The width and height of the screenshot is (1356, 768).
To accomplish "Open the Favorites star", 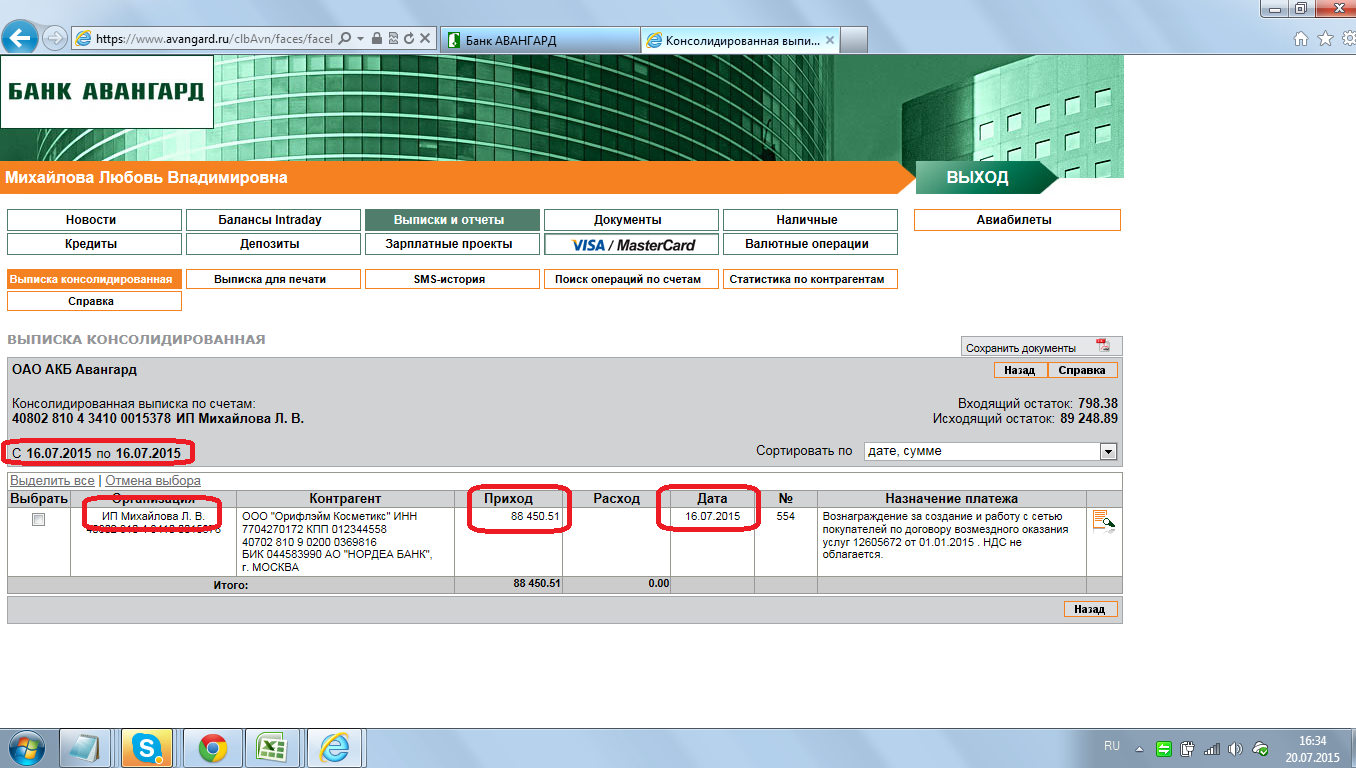I will point(1324,39).
